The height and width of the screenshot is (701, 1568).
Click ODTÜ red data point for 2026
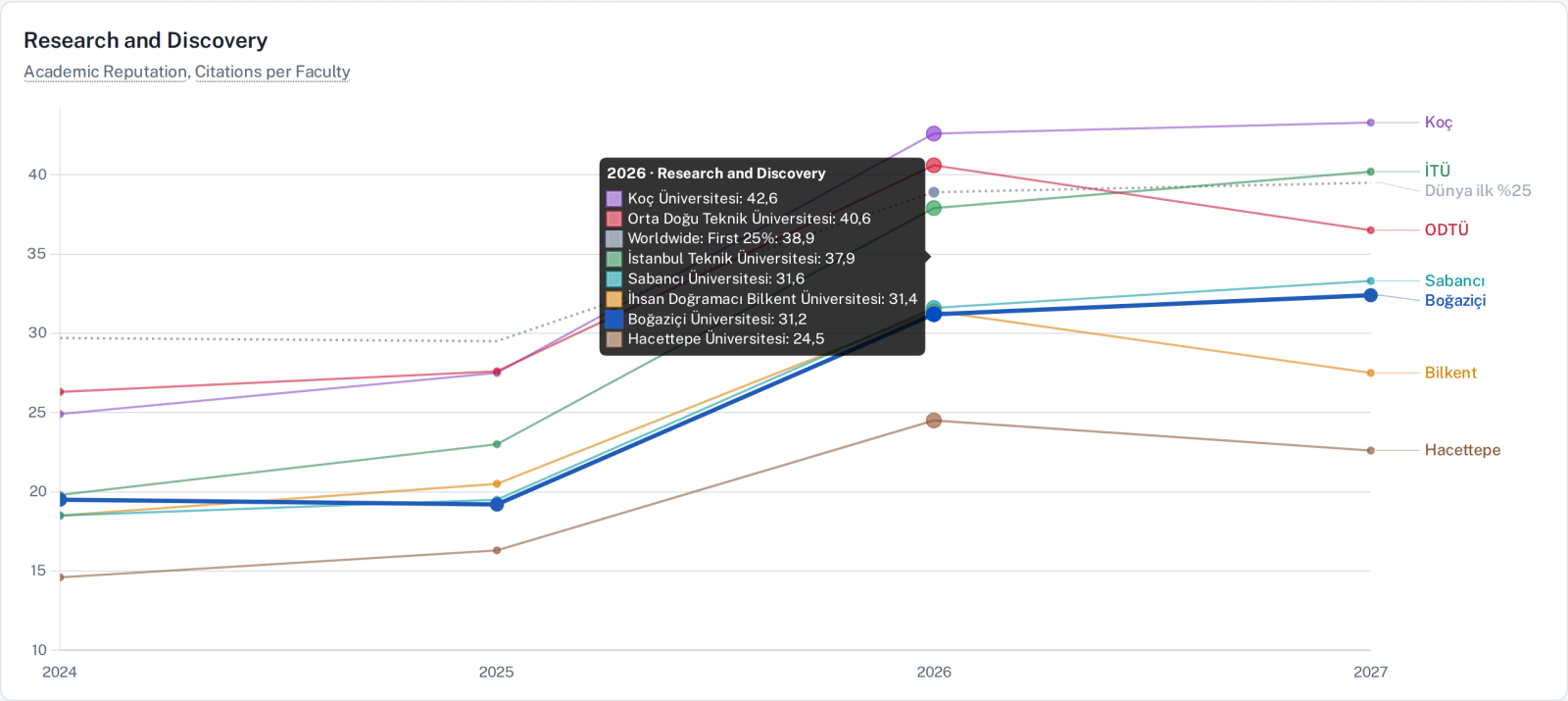(x=934, y=166)
